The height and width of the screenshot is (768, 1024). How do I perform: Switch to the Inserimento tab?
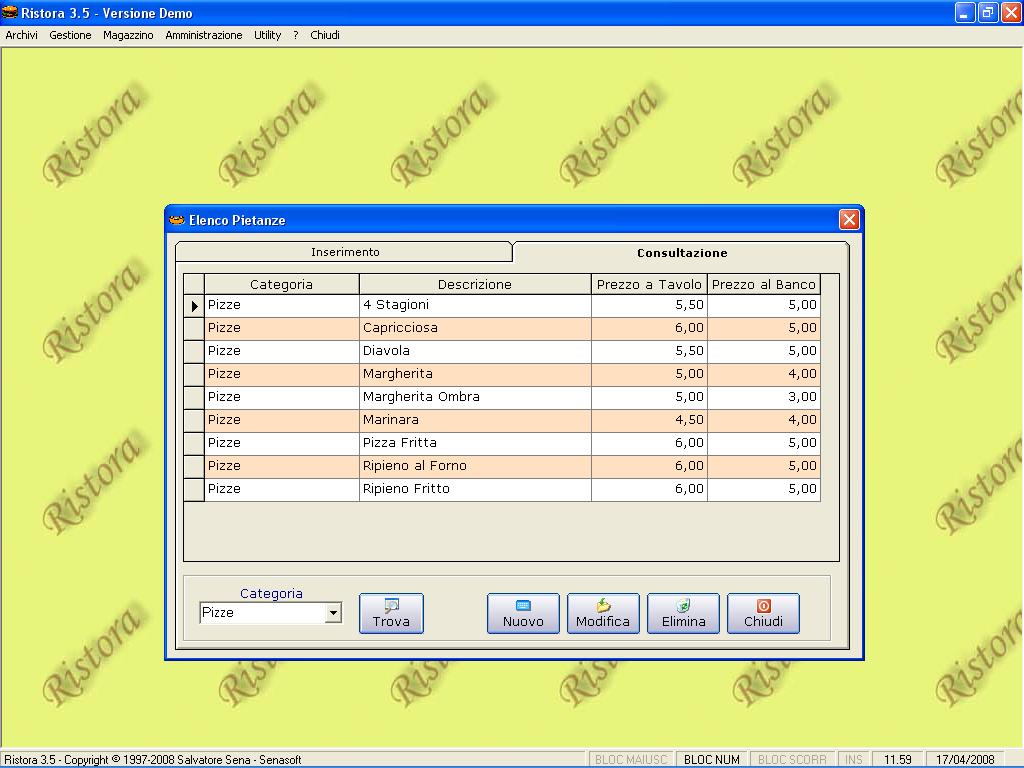344,252
